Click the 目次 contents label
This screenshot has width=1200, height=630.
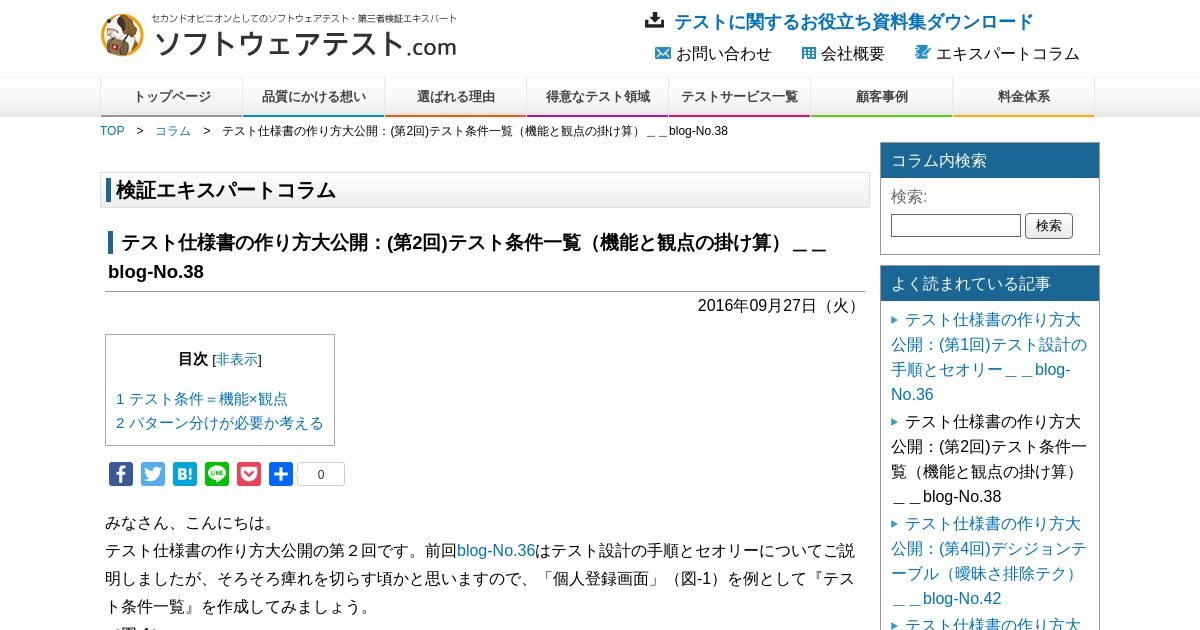click(x=193, y=359)
